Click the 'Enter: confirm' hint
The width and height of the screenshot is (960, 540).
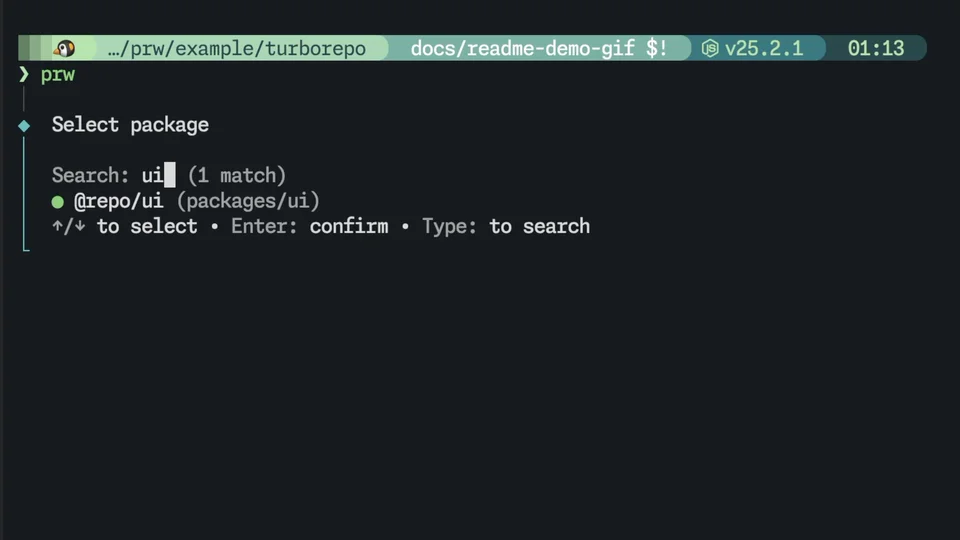(309, 226)
